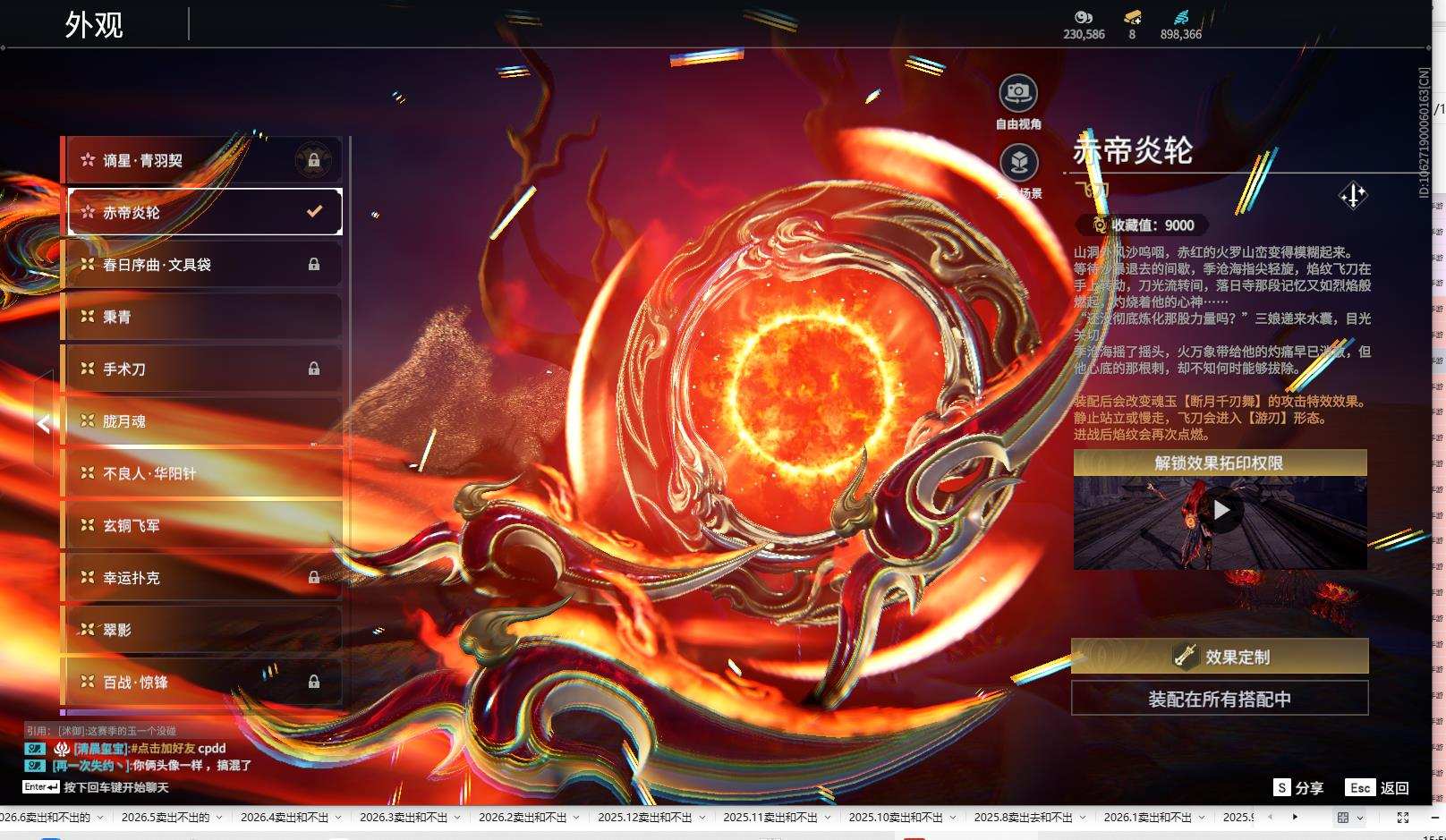Select the 赤帝炎轮 skin
Screen dimensions: 1446x840
coord(204,212)
